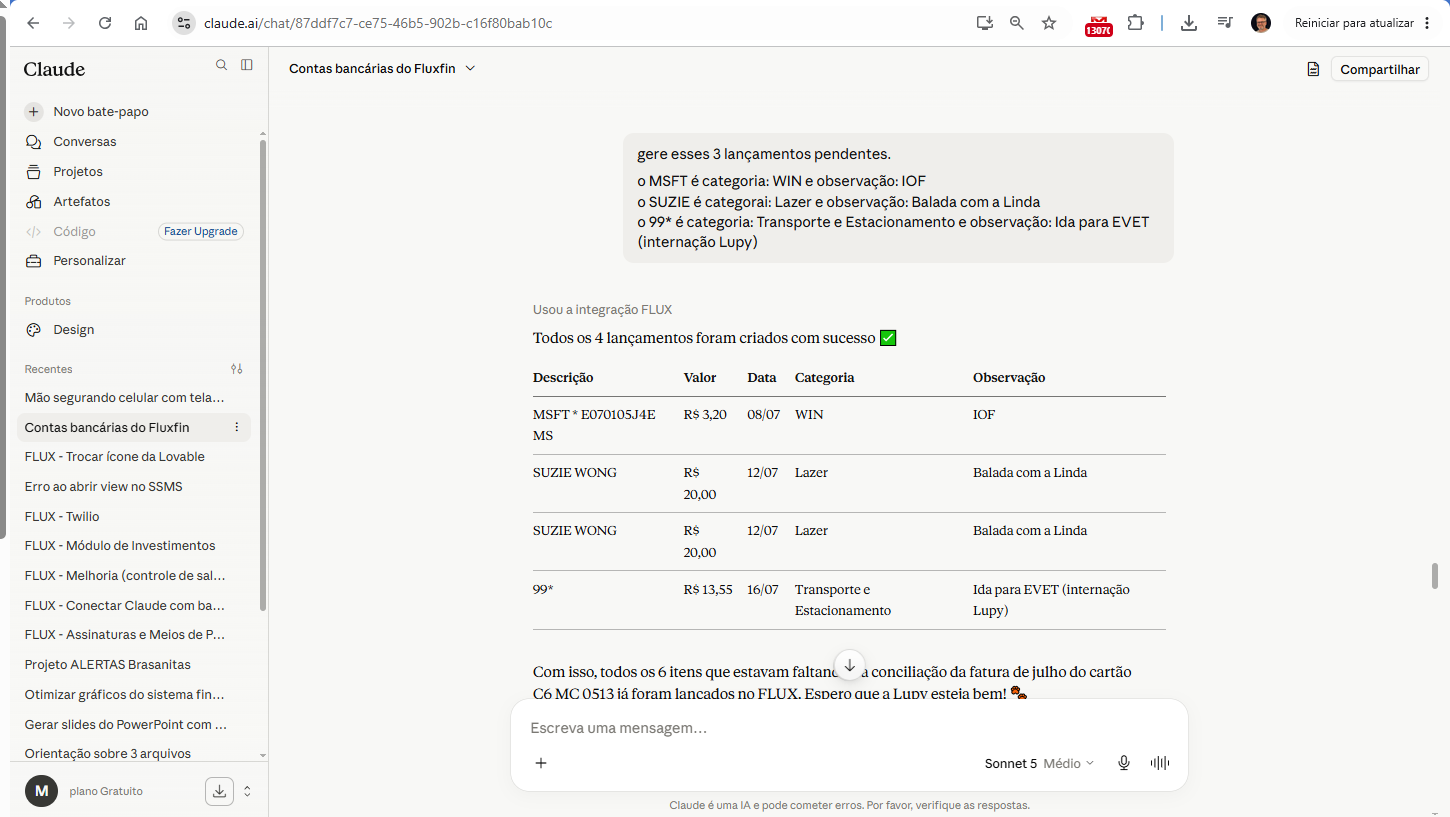Click the sidebar scrollbar thumb
The height and width of the screenshot is (817, 1450).
coord(263,375)
